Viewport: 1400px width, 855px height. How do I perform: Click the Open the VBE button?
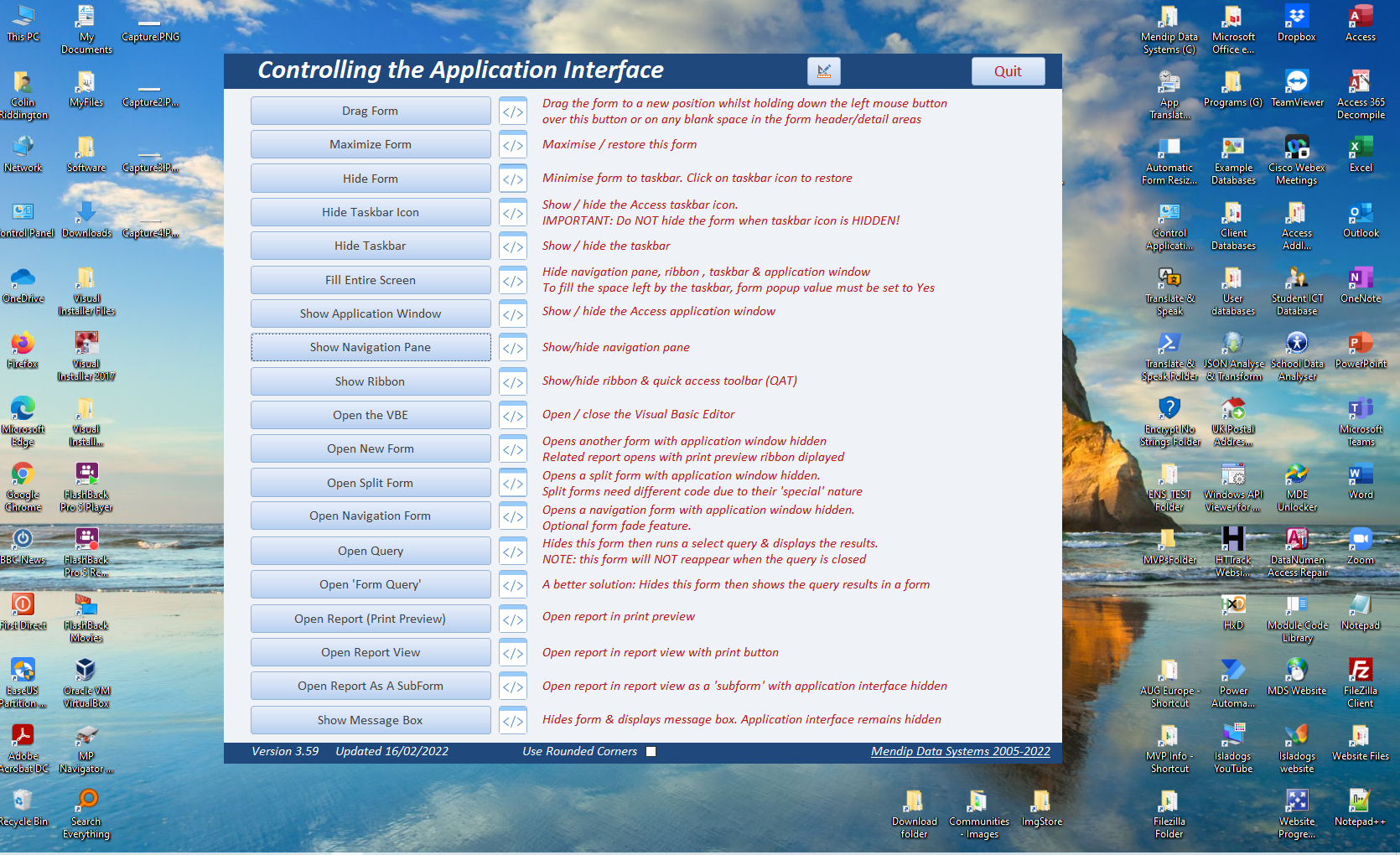pos(371,415)
